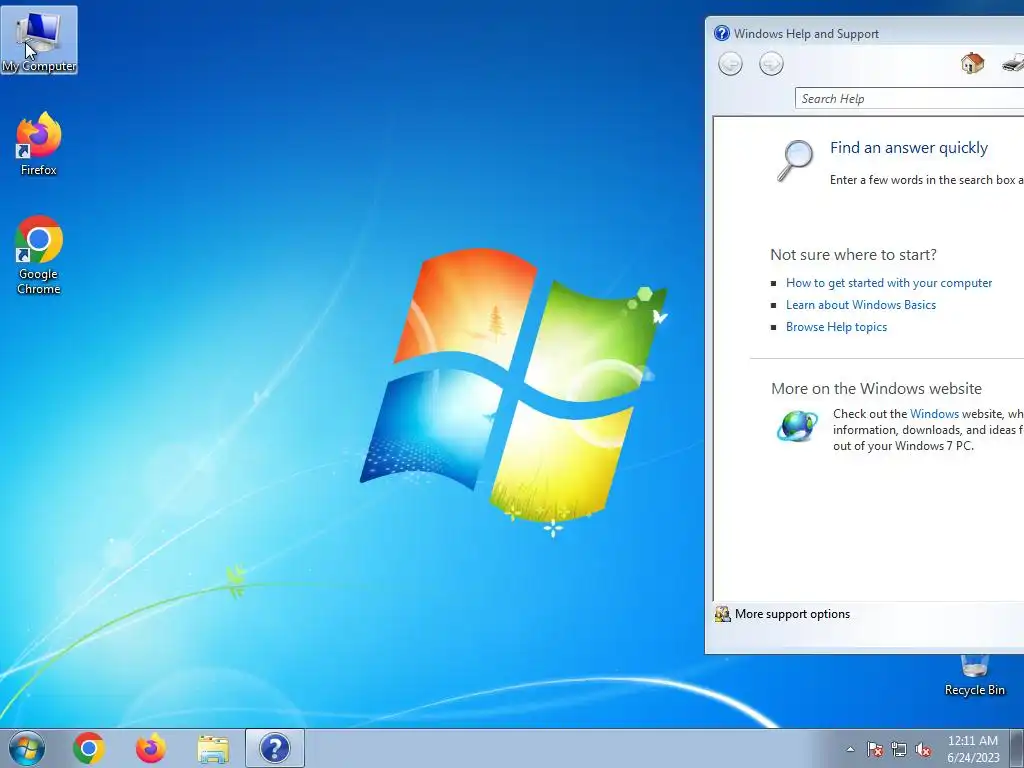
Task: Focus the Search Help input field
Action: 909,99
